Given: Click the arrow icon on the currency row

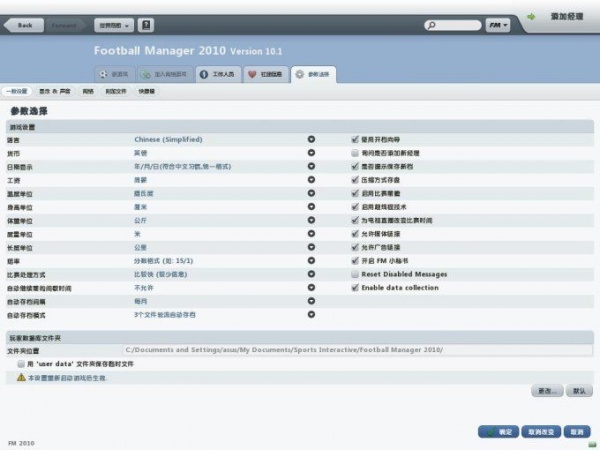Looking at the screenshot, I should pyautogui.click(x=311, y=153).
